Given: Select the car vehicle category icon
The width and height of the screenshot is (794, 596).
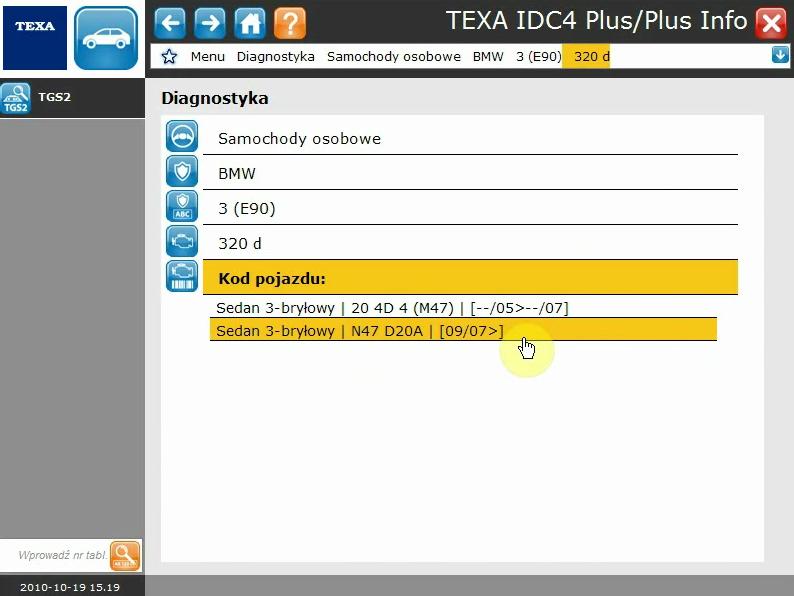Looking at the screenshot, I should 106,38.
